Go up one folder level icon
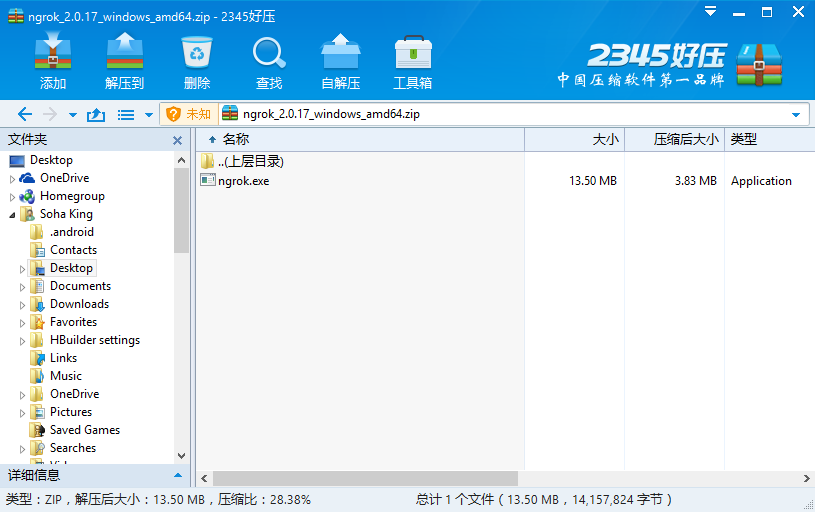Viewport: 815px width, 512px height. pos(96,114)
